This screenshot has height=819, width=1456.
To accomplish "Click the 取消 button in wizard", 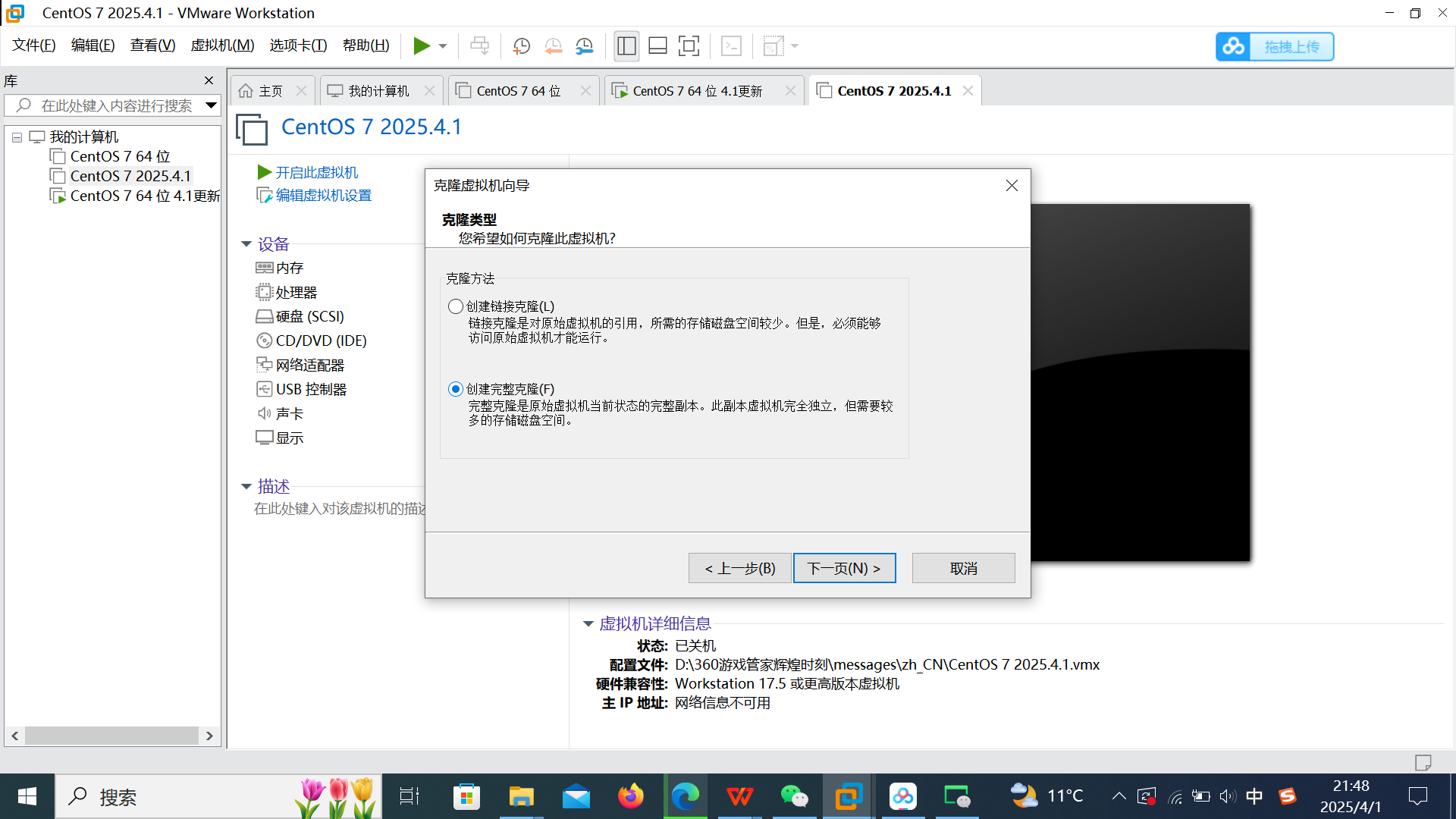I will pos(963,568).
